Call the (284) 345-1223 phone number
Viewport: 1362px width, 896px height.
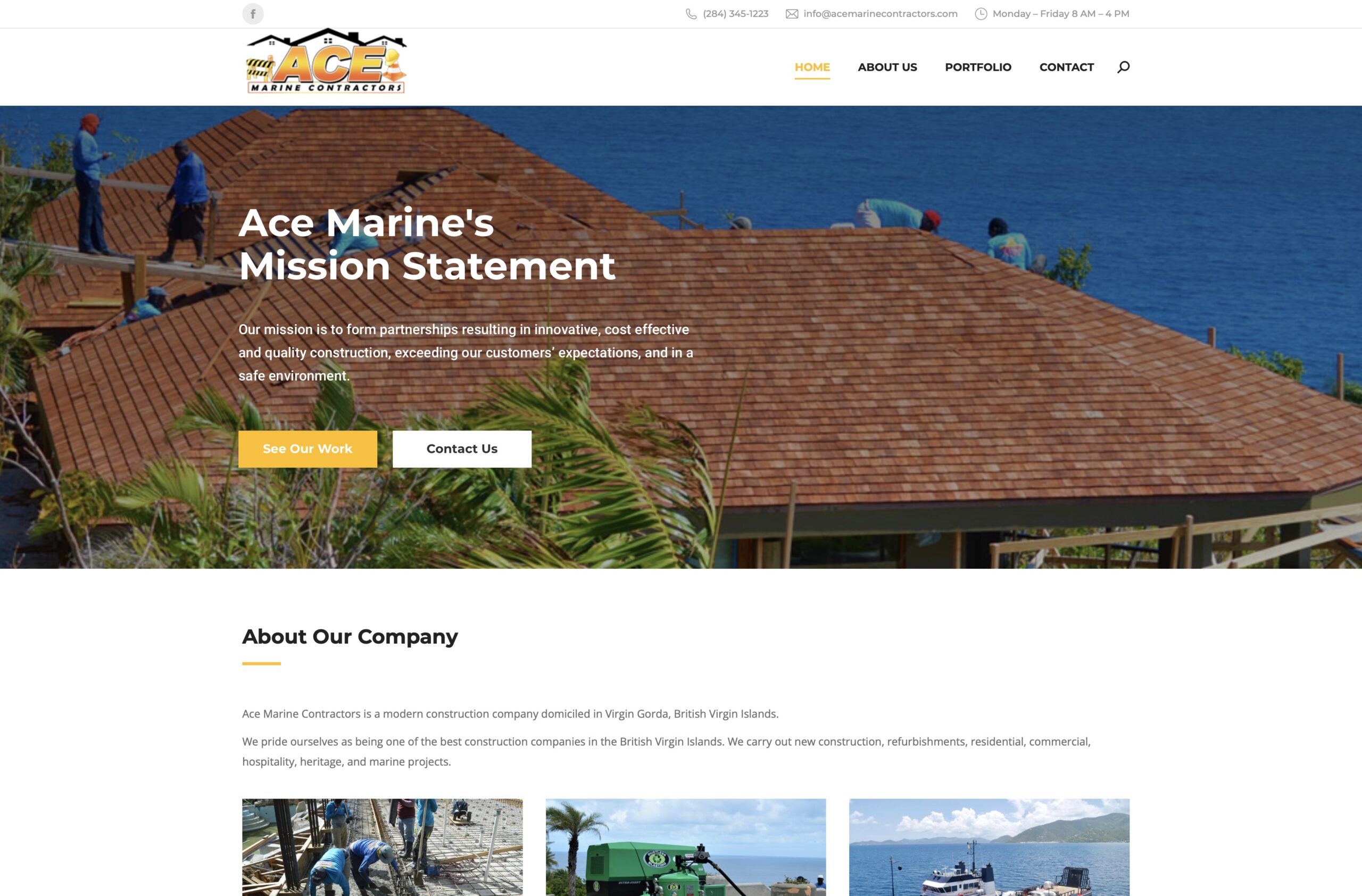tap(735, 14)
